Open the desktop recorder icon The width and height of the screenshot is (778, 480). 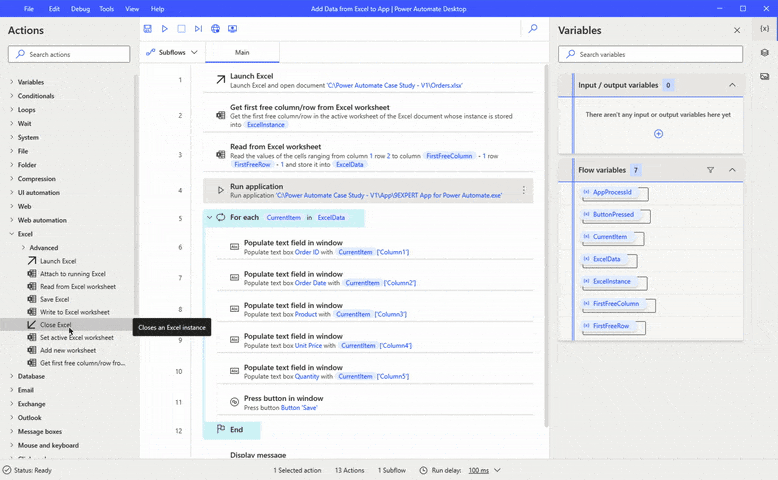click(x=232, y=29)
